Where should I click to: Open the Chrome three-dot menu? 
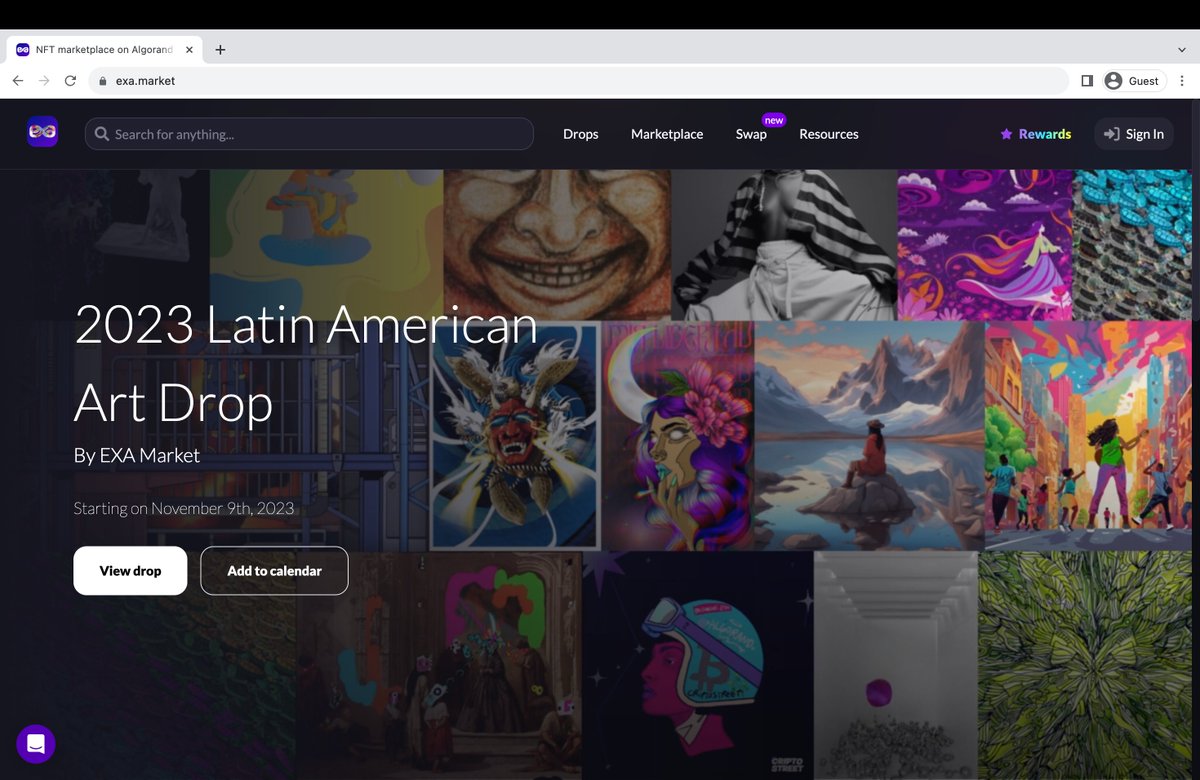[x=1181, y=81]
